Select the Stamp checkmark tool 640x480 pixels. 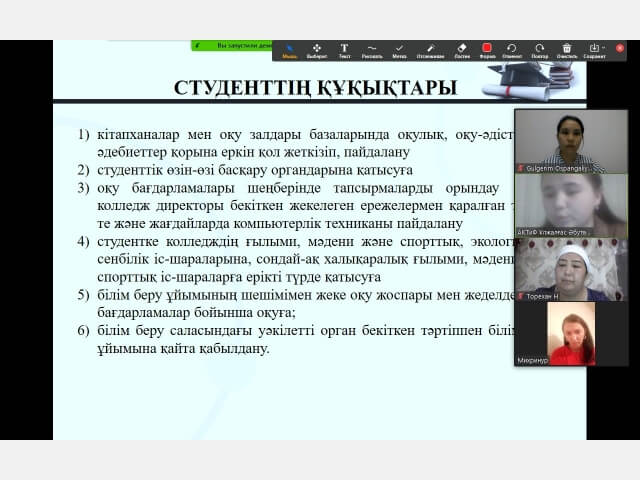[399, 51]
